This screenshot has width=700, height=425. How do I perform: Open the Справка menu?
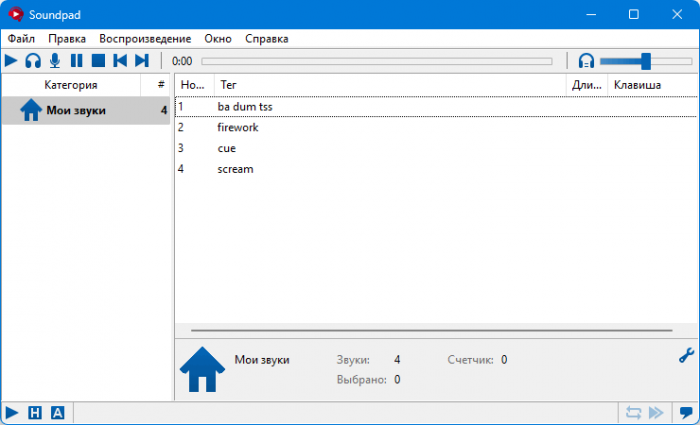pos(267,39)
